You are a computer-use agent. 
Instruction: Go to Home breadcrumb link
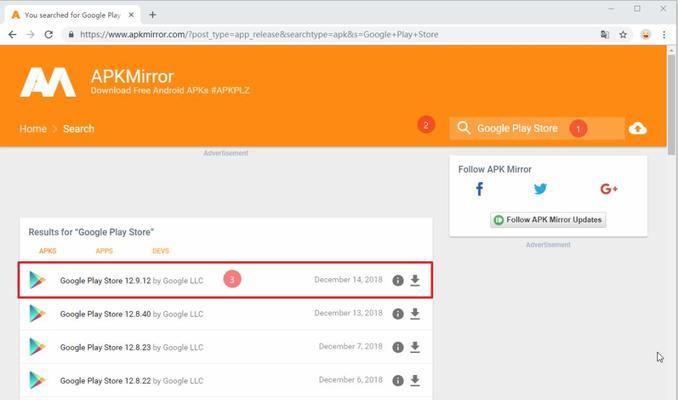(x=33, y=129)
